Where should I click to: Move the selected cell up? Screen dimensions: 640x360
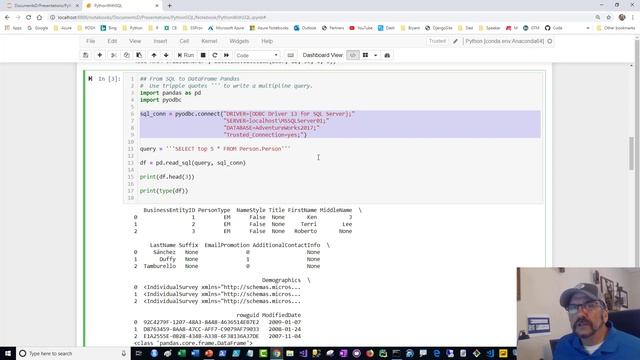pos(154,55)
